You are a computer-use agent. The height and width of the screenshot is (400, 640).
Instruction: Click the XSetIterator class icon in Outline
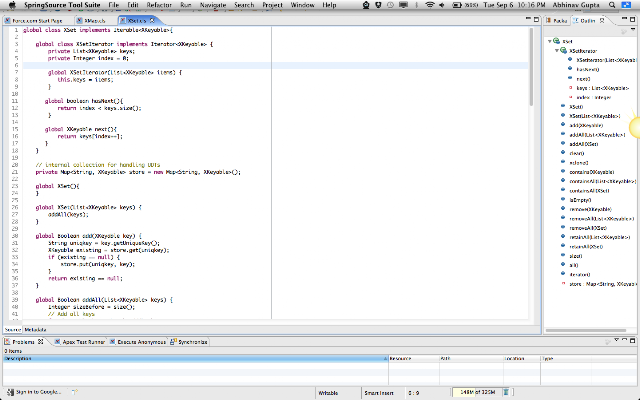coord(564,50)
